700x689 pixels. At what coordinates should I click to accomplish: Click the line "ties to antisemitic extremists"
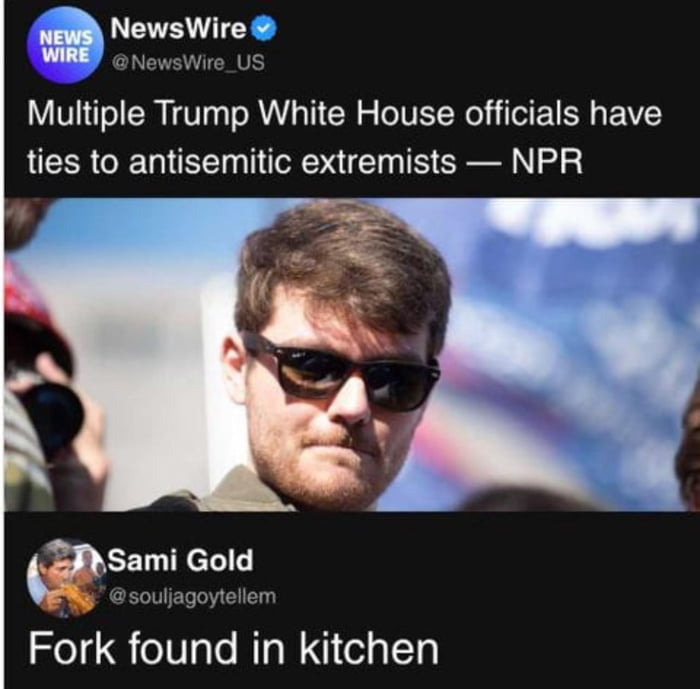[x=242, y=161]
